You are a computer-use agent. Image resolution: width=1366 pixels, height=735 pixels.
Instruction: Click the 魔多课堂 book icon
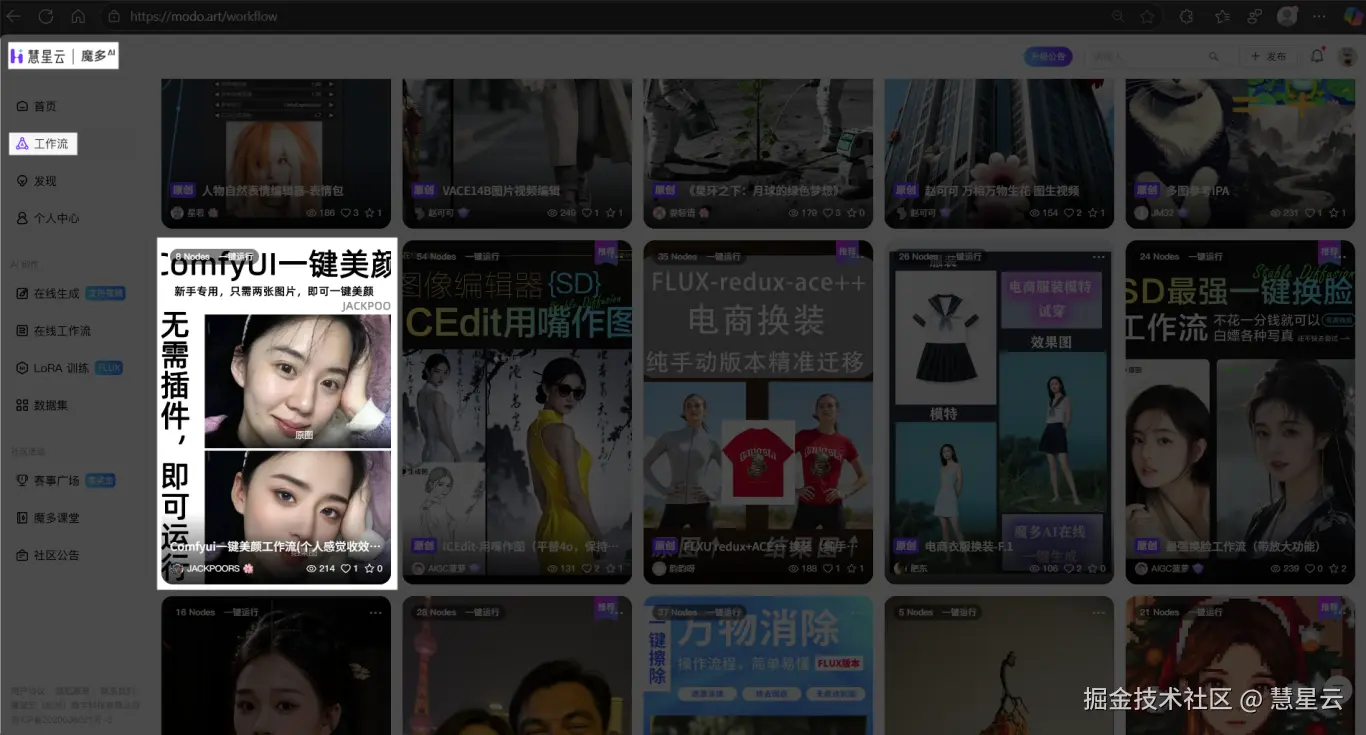coord(22,518)
